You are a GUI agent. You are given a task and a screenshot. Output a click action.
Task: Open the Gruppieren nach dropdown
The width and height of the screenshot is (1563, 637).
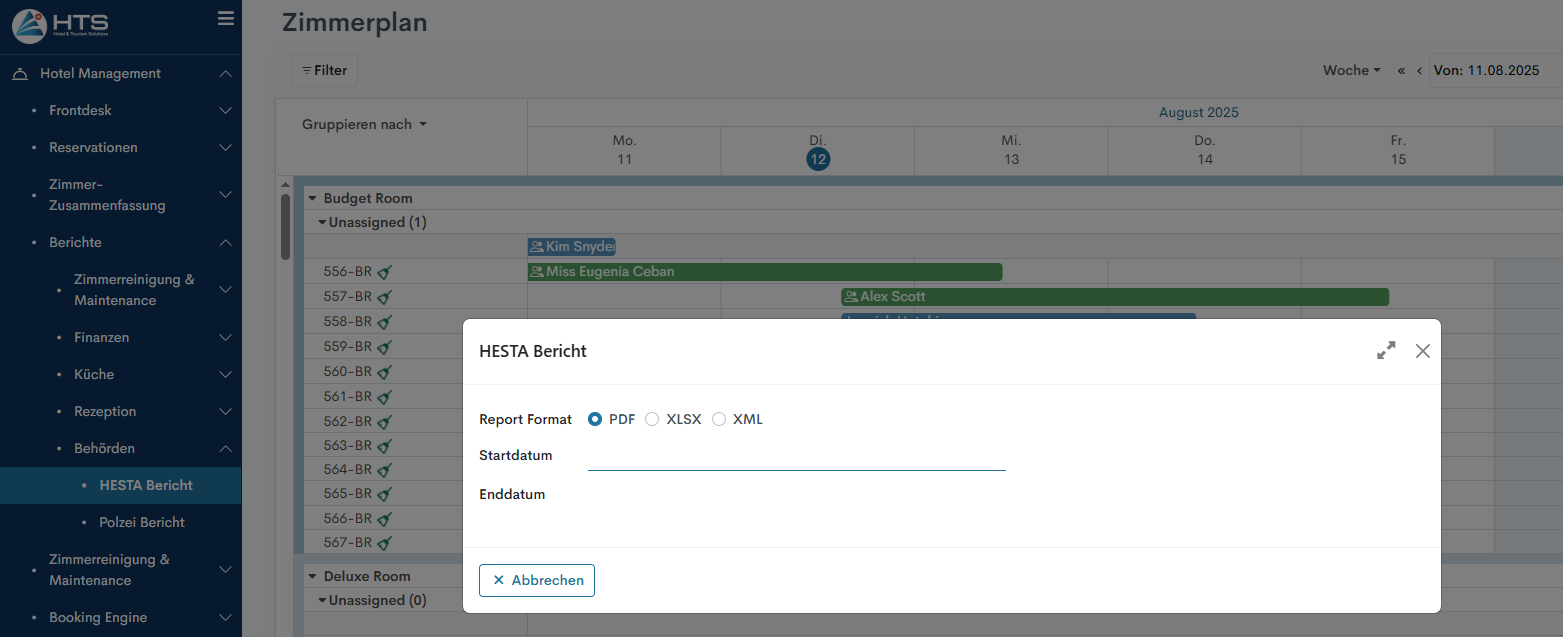pyautogui.click(x=364, y=125)
